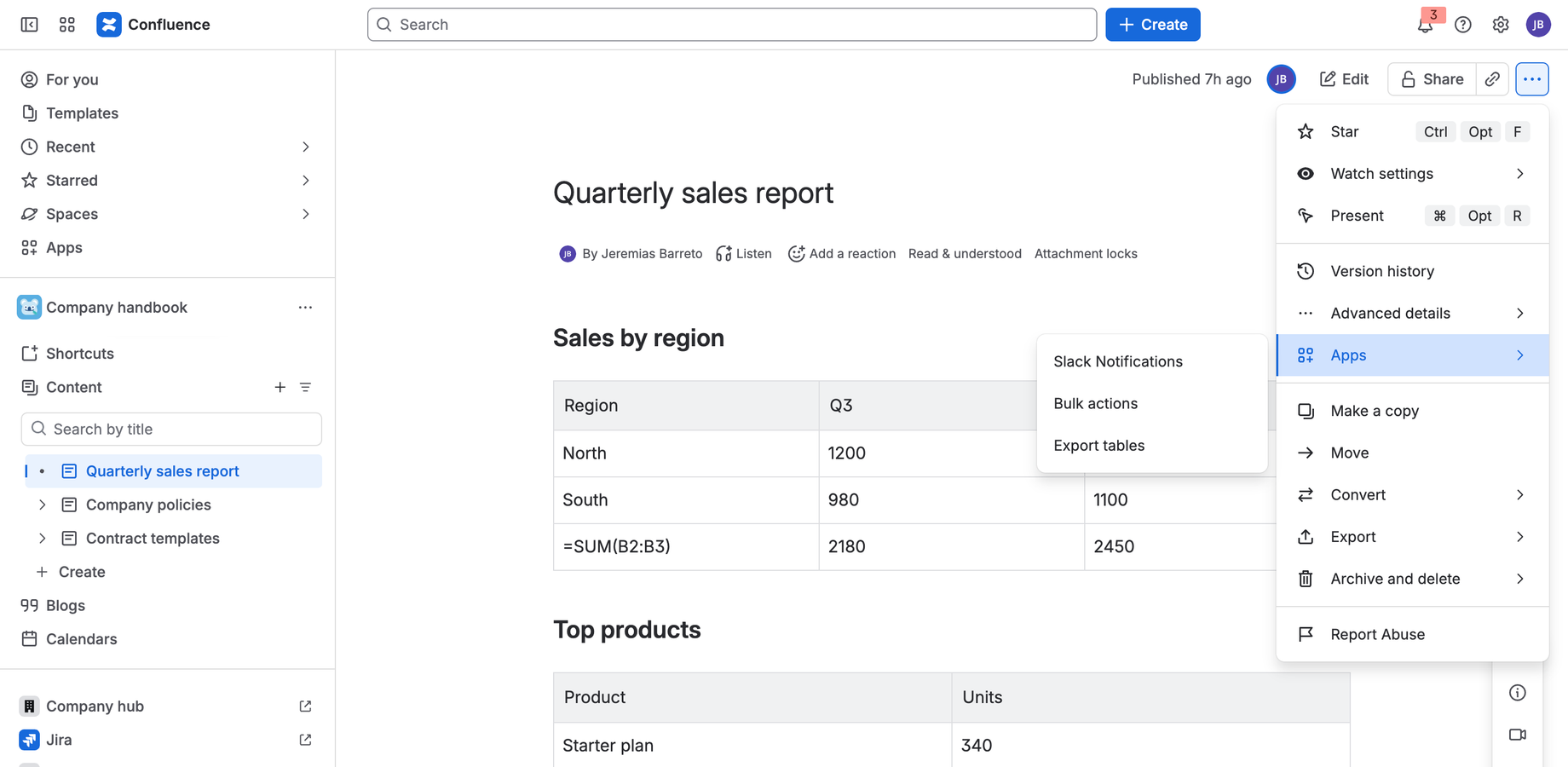Click the blue Create button
Screen dimensions: 1568x767
[x=1153, y=25]
